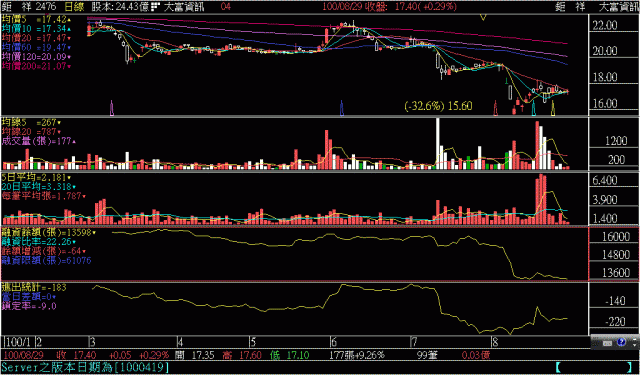Select the 每筆平均張=1.787 legend entry
The width and height of the screenshot is (640, 375).
coord(44,196)
